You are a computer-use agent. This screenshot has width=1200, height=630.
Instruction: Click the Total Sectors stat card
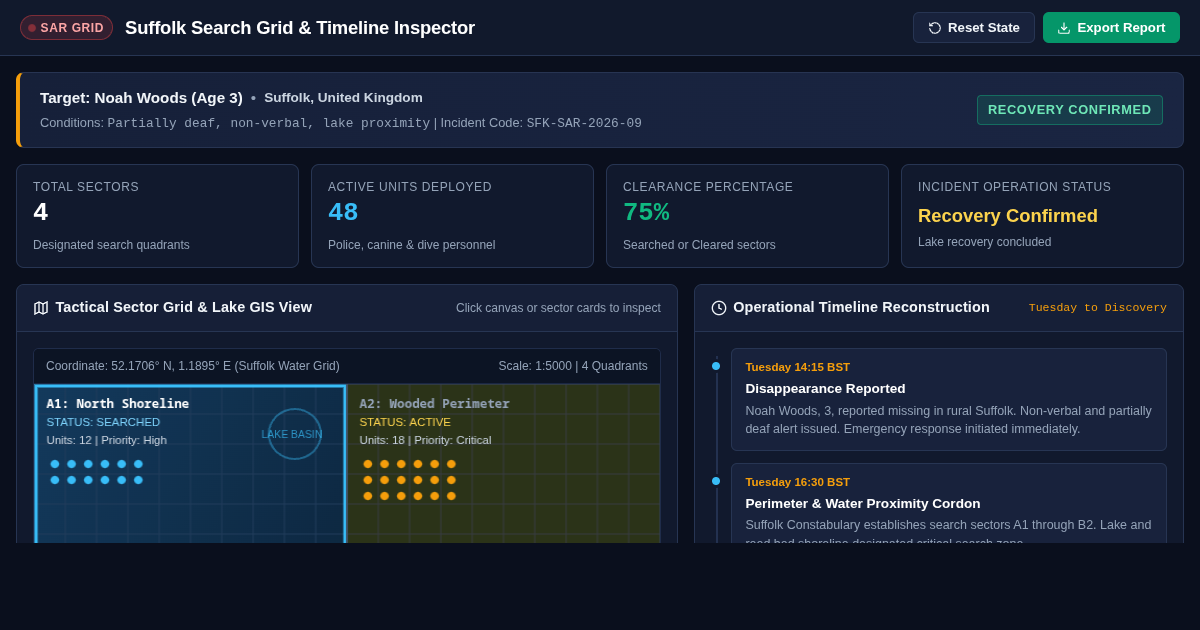[x=157, y=216]
